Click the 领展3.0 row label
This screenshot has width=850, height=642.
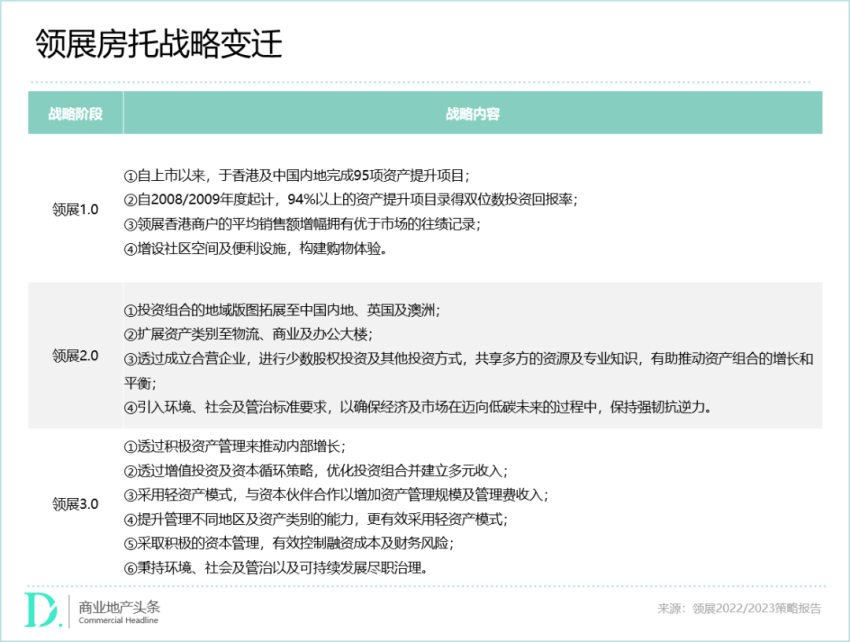pyautogui.click(x=75, y=504)
